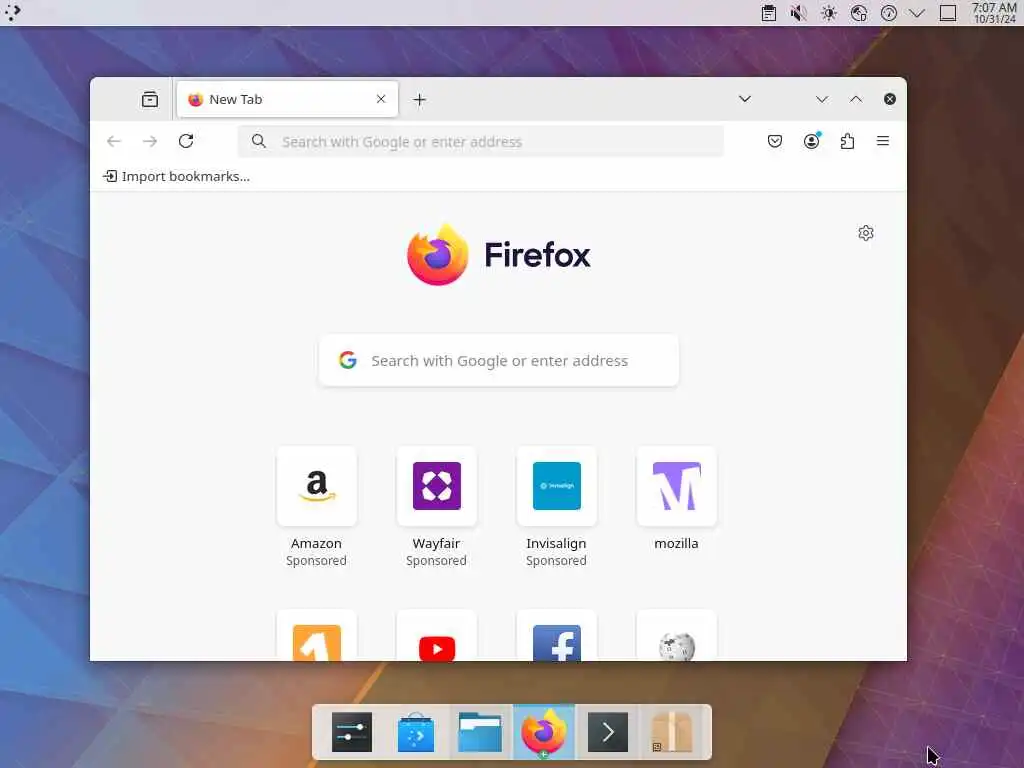The height and width of the screenshot is (768, 1024).
Task: Open the clipboard tray icon
Action: pyautogui.click(x=769, y=13)
